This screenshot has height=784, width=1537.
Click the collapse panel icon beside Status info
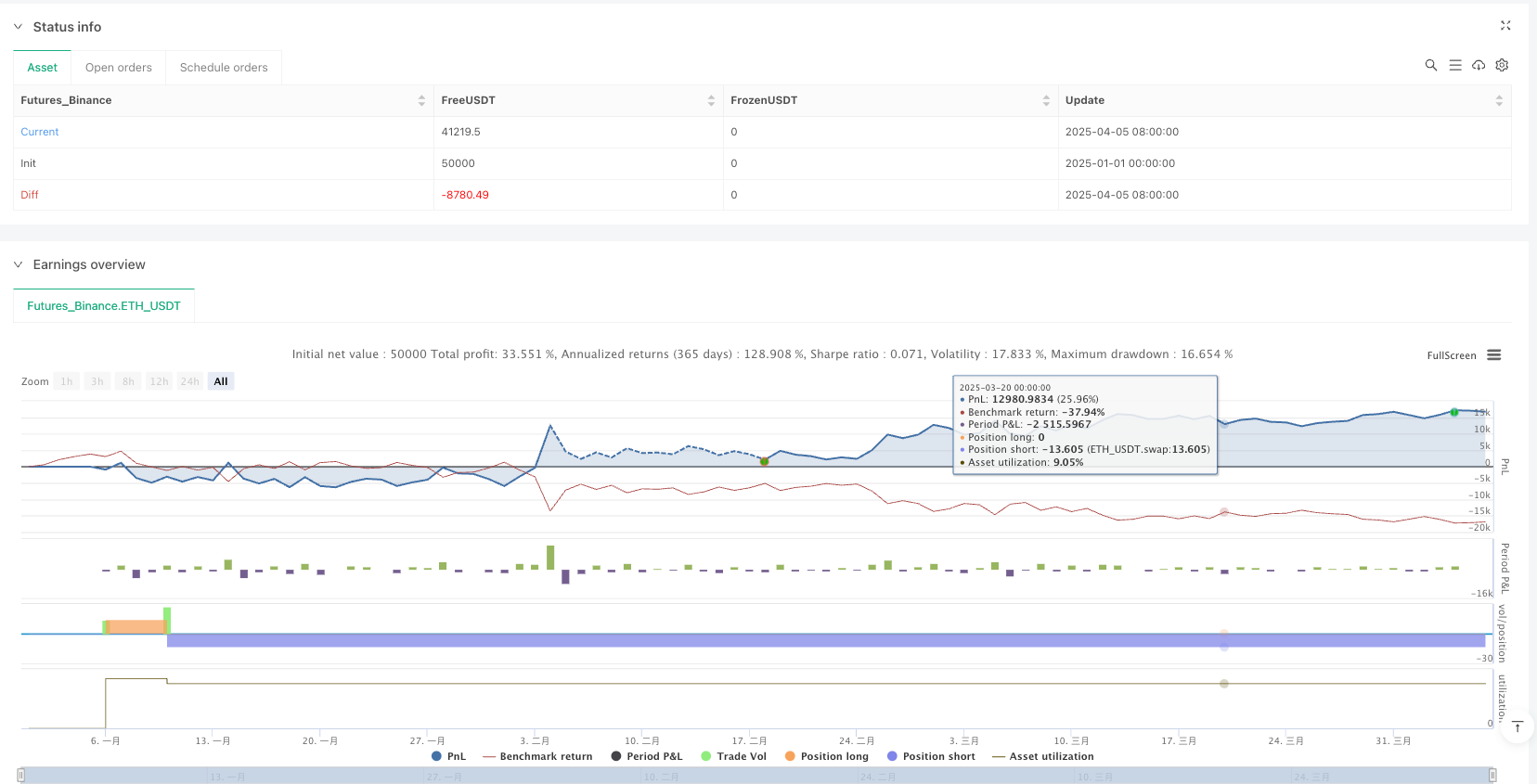pyautogui.click(x=1505, y=26)
